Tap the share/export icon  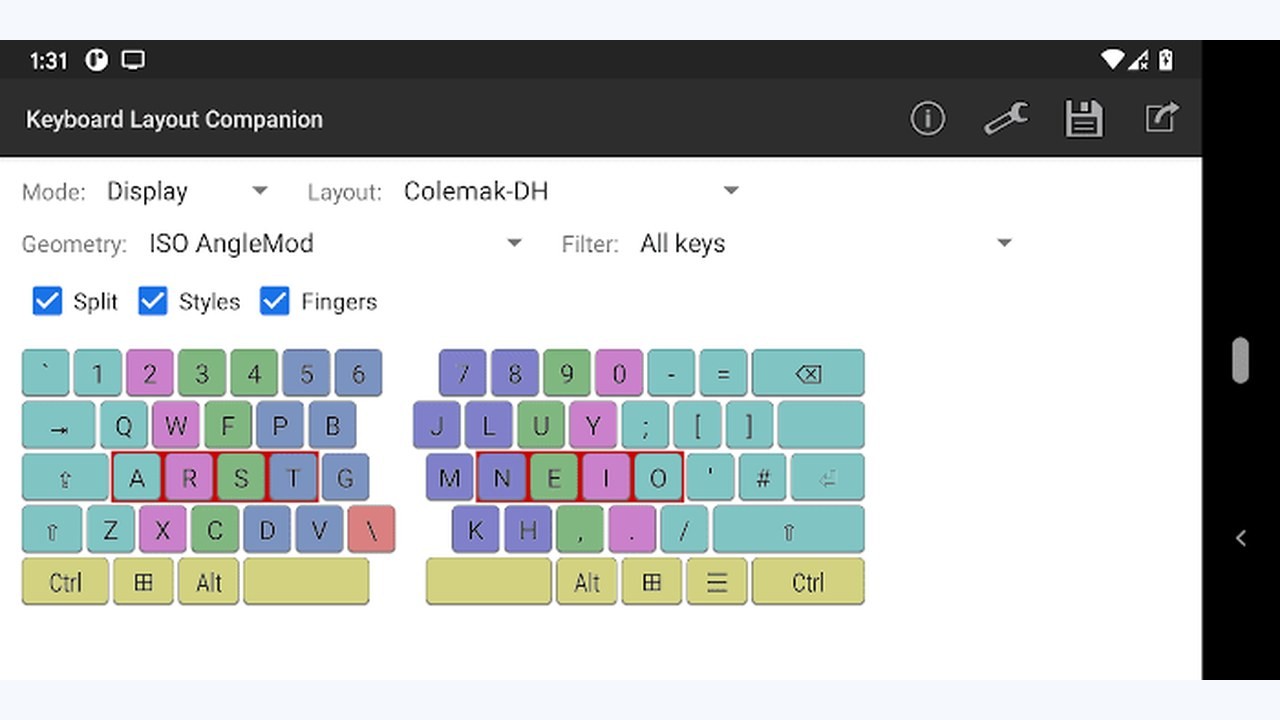(x=1162, y=118)
